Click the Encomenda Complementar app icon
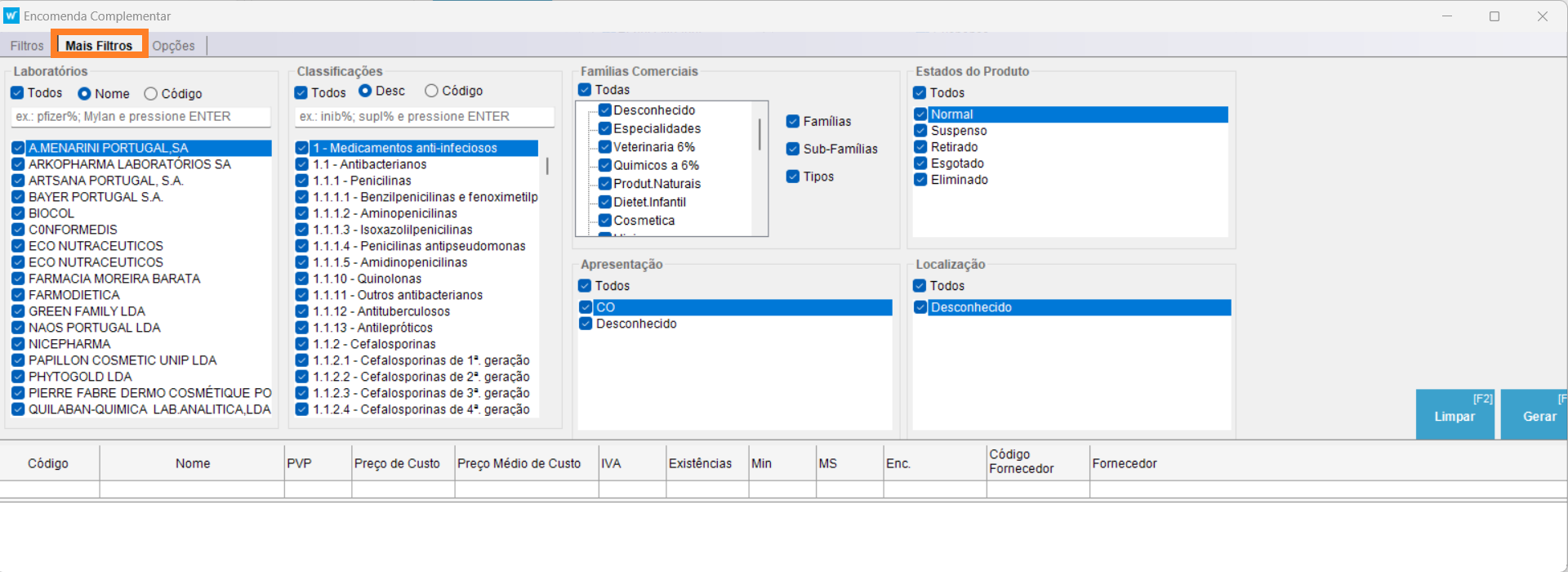 (x=11, y=16)
